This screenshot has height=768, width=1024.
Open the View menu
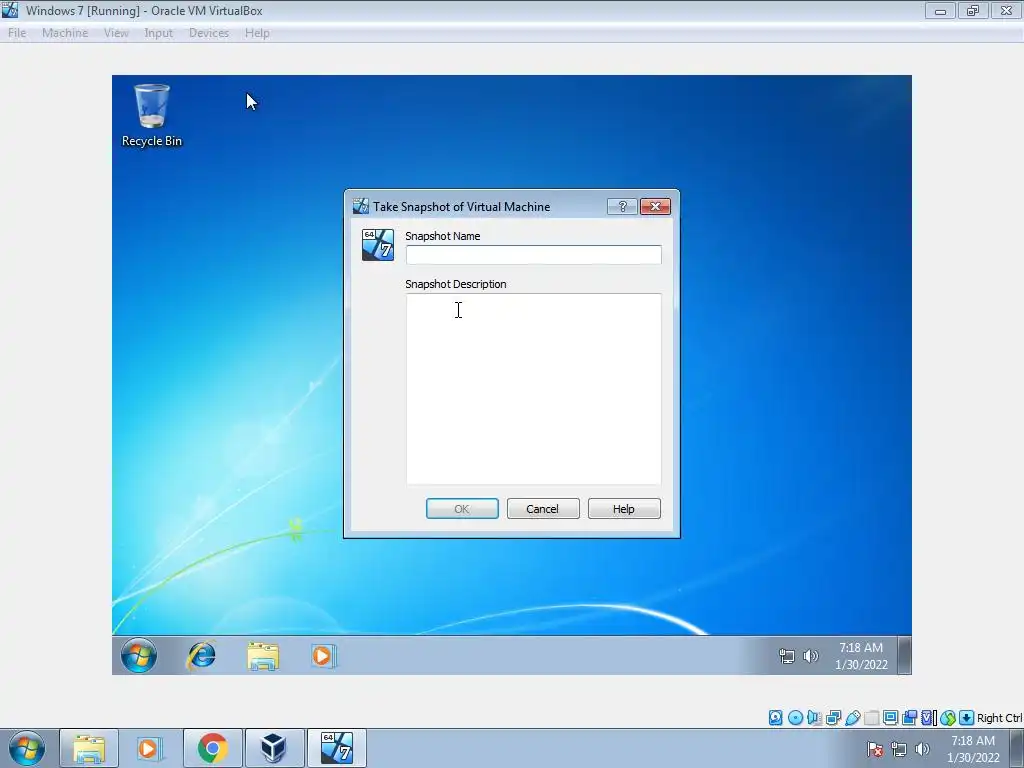click(x=116, y=33)
